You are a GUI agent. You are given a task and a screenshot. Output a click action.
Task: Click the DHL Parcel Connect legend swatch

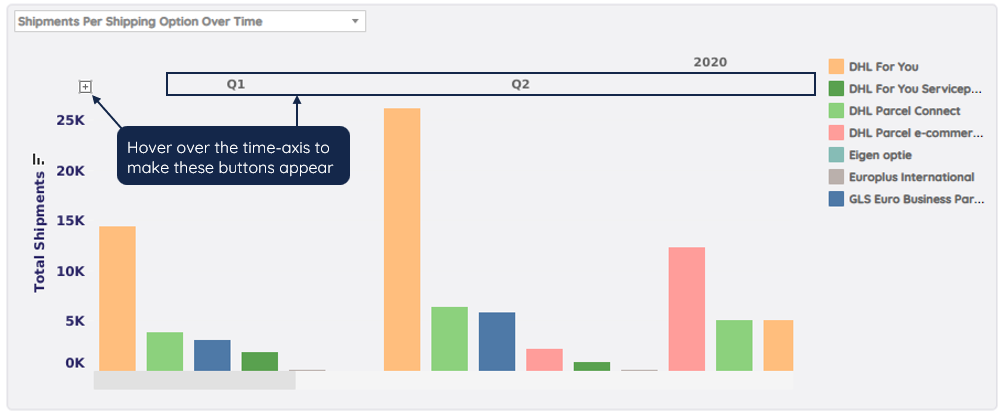836,110
